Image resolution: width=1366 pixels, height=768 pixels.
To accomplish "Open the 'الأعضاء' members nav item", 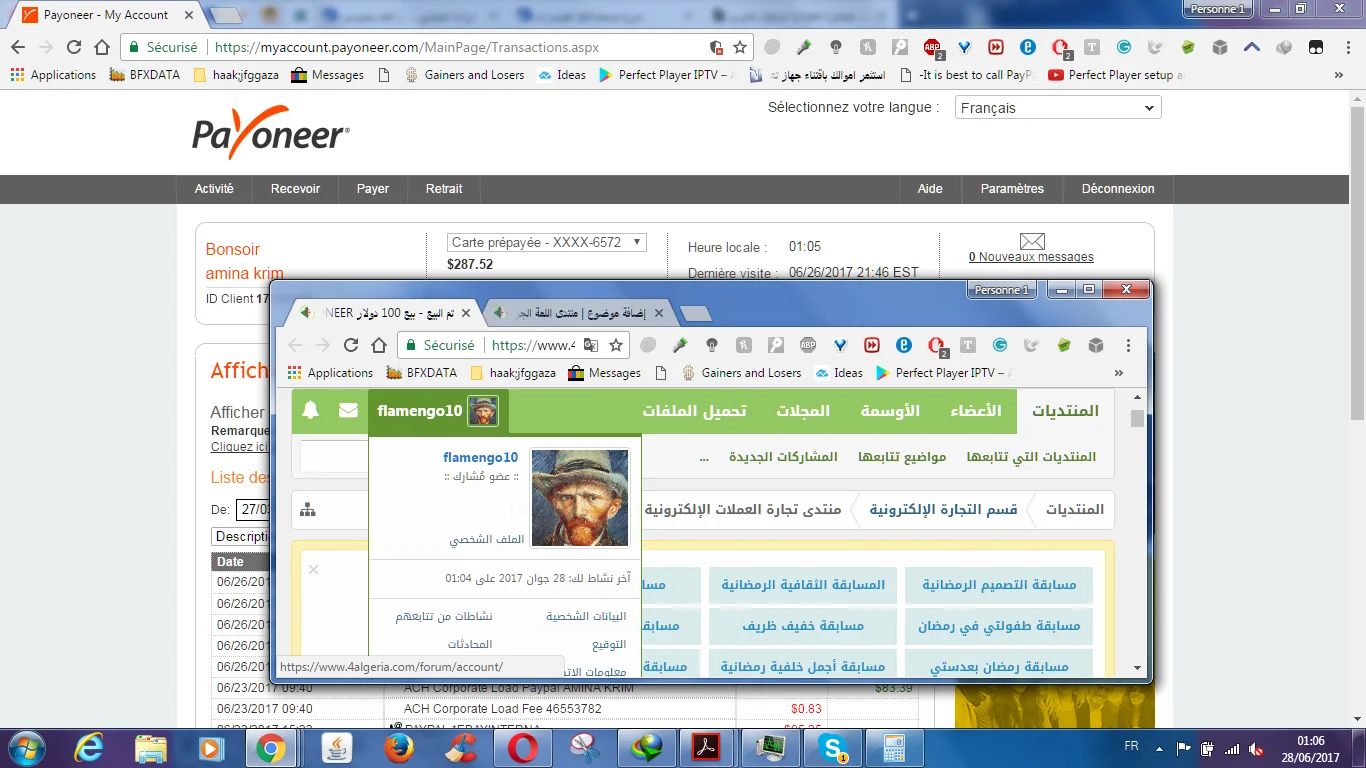I will point(974,411).
